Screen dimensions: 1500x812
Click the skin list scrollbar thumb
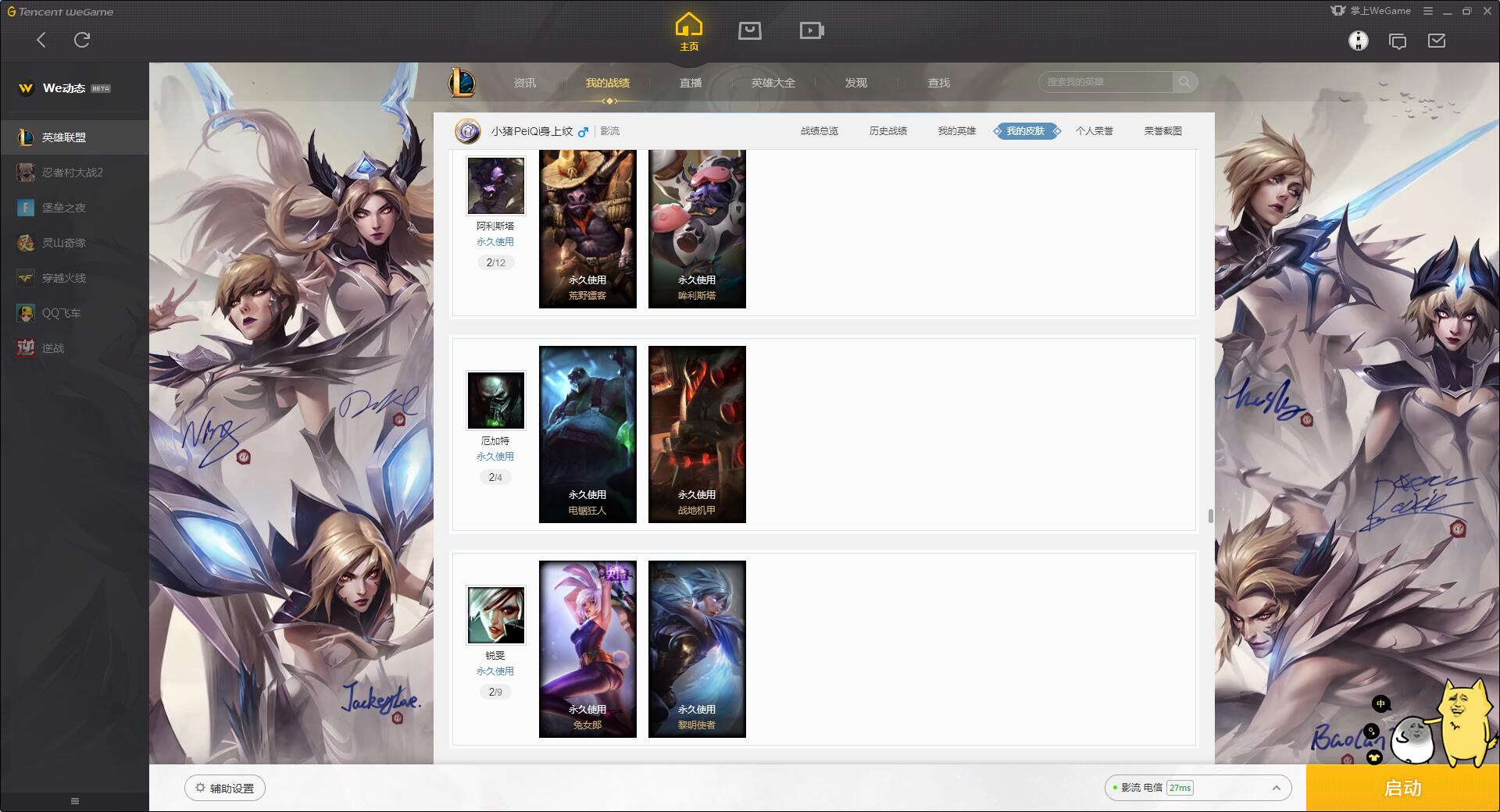point(1210,516)
